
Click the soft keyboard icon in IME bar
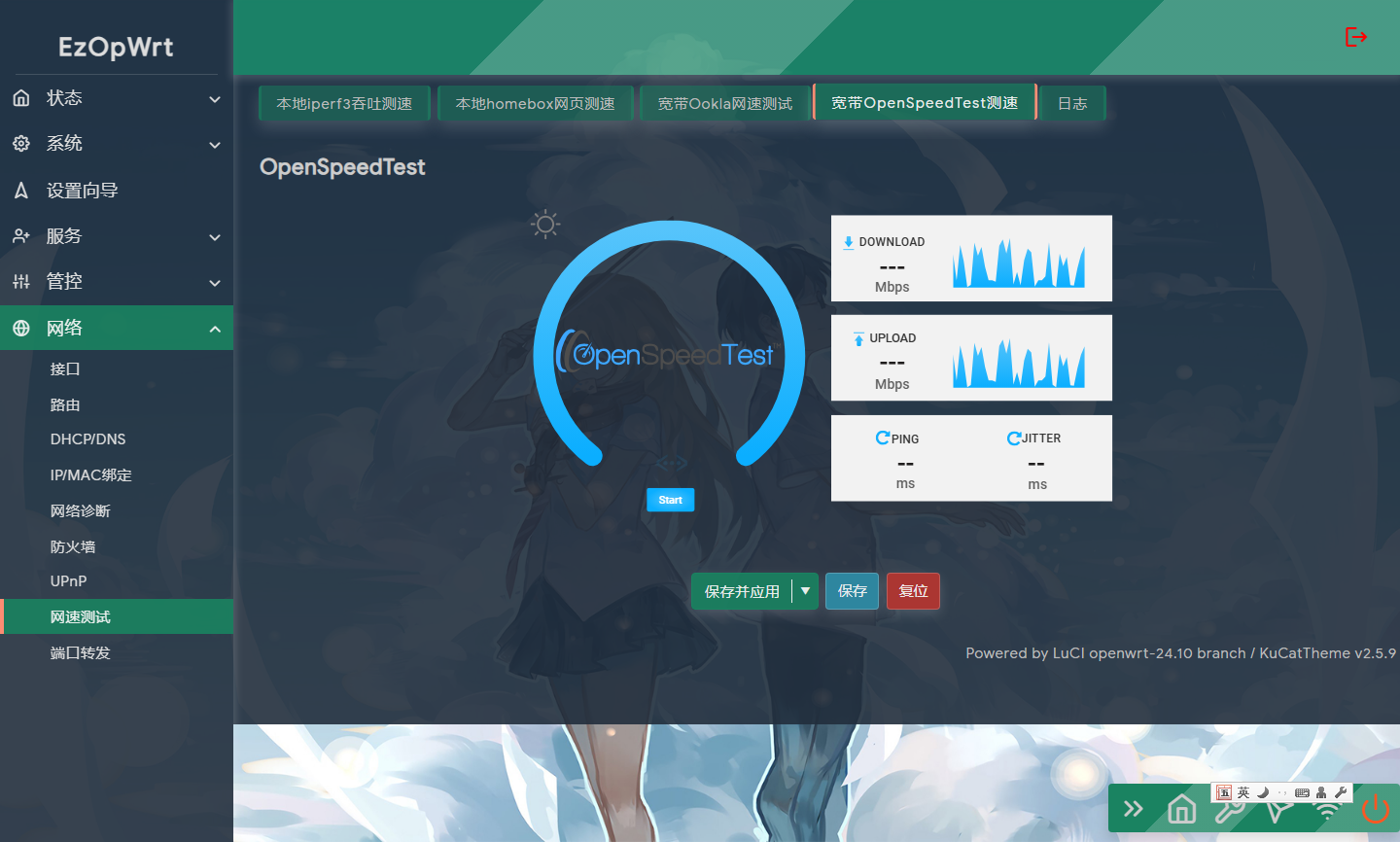pos(1302,792)
